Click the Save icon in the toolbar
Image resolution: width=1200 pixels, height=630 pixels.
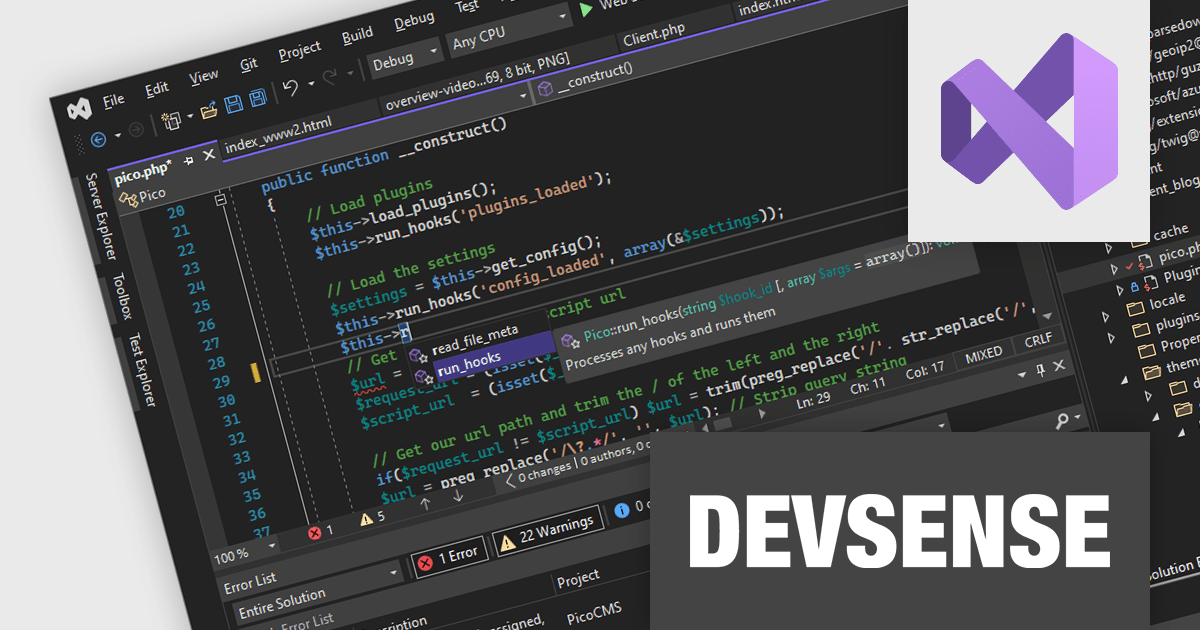[234, 103]
